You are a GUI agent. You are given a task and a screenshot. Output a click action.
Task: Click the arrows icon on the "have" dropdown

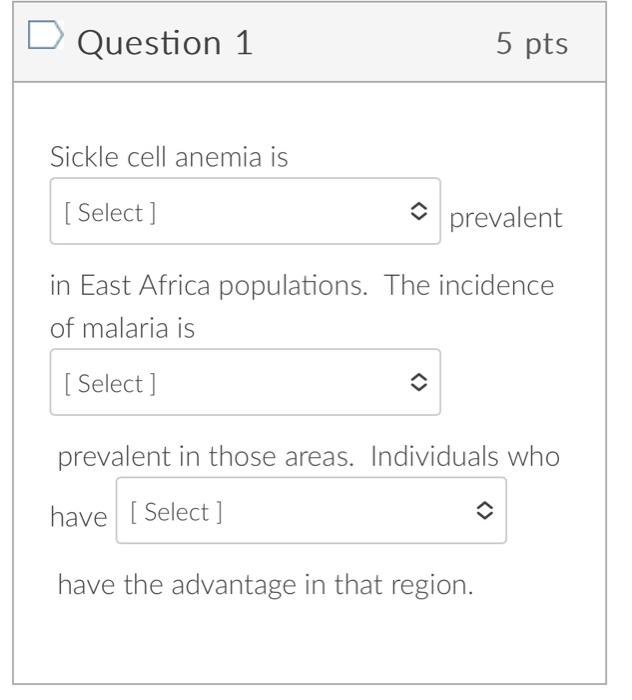tap(485, 511)
